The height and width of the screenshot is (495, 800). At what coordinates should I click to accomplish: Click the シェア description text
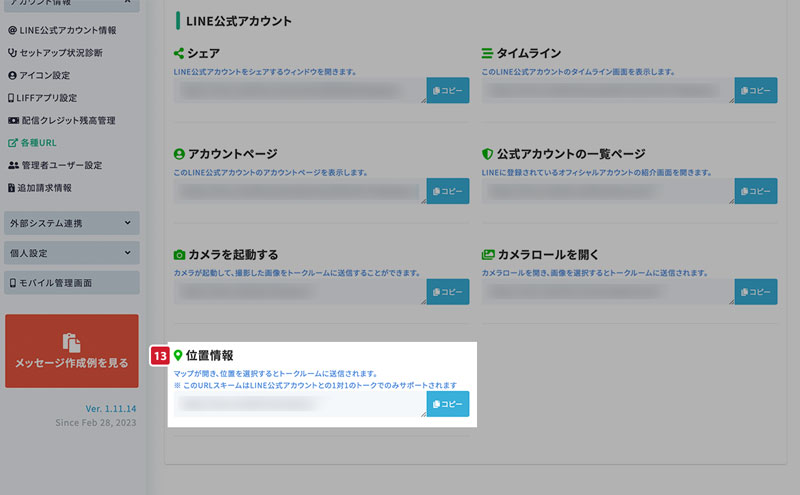[265, 72]
